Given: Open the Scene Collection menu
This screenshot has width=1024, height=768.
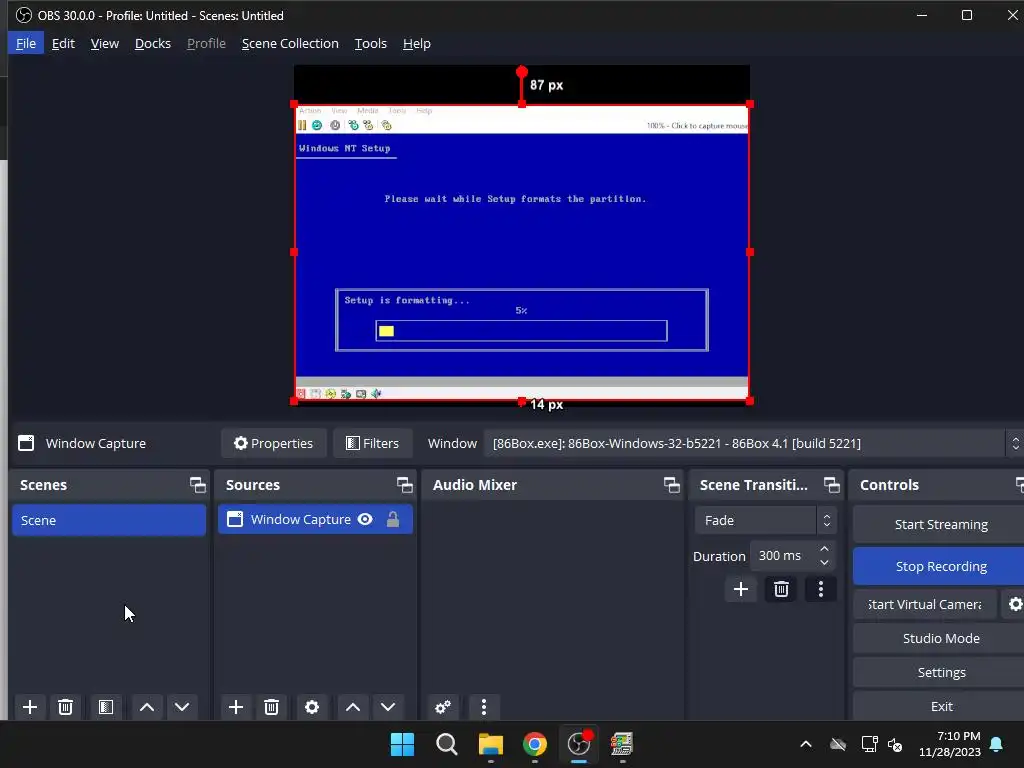Looking at the screenshot, I should [290, 43].
